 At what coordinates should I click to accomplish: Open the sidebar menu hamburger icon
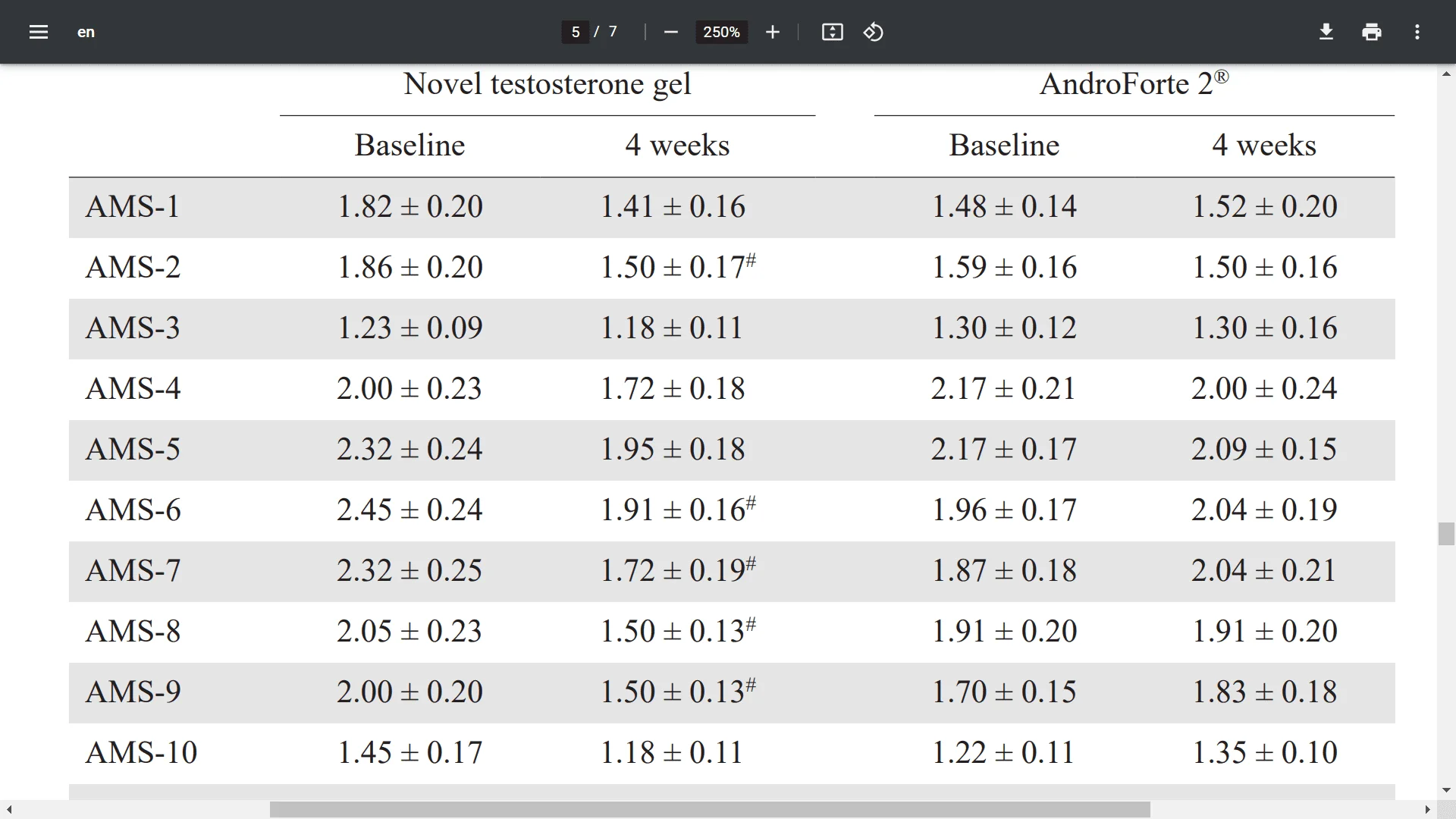coord(39,32)
